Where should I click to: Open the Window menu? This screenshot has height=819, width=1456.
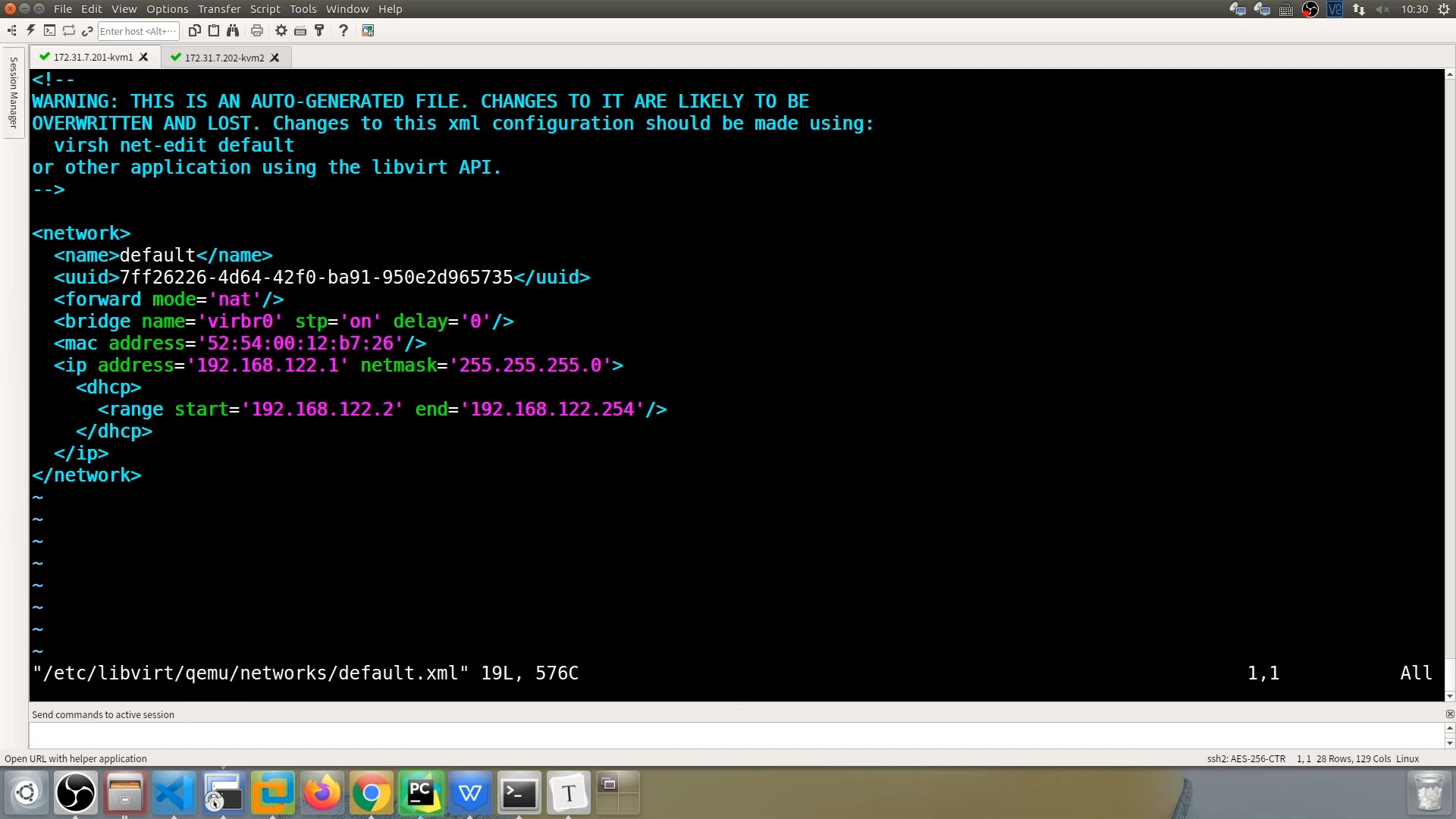347,9
